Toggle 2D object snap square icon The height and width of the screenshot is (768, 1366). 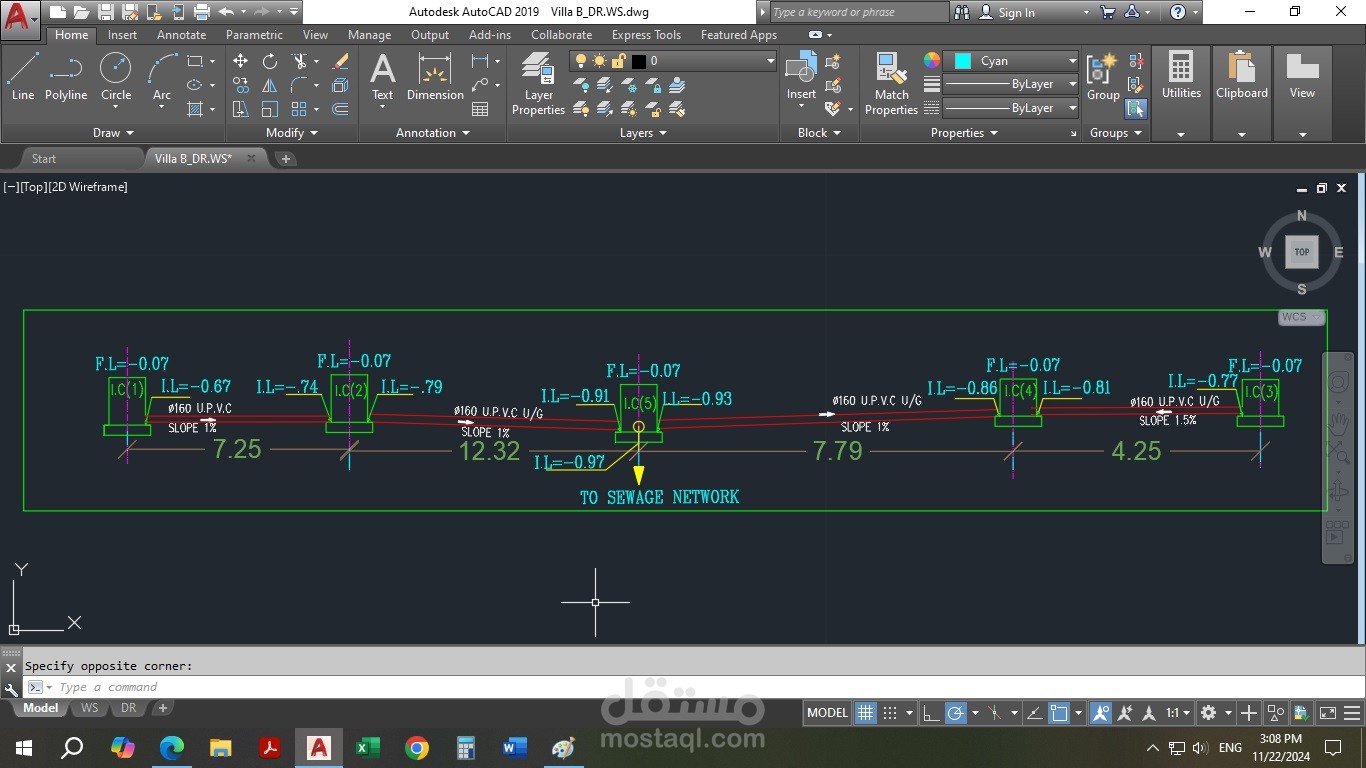pyautogui.click(x=1059, y=713)
